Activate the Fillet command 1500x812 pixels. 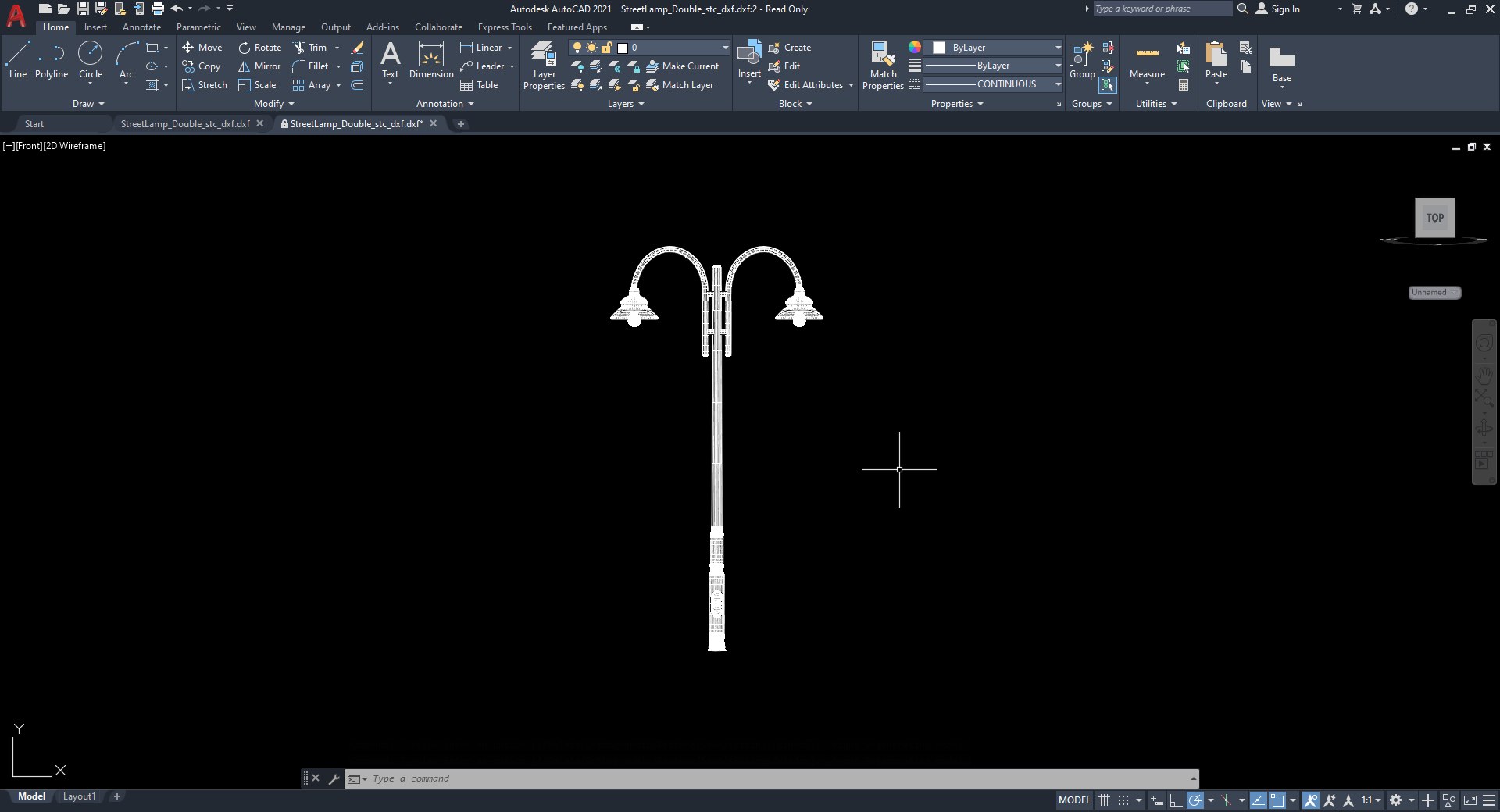coord(310,66)
